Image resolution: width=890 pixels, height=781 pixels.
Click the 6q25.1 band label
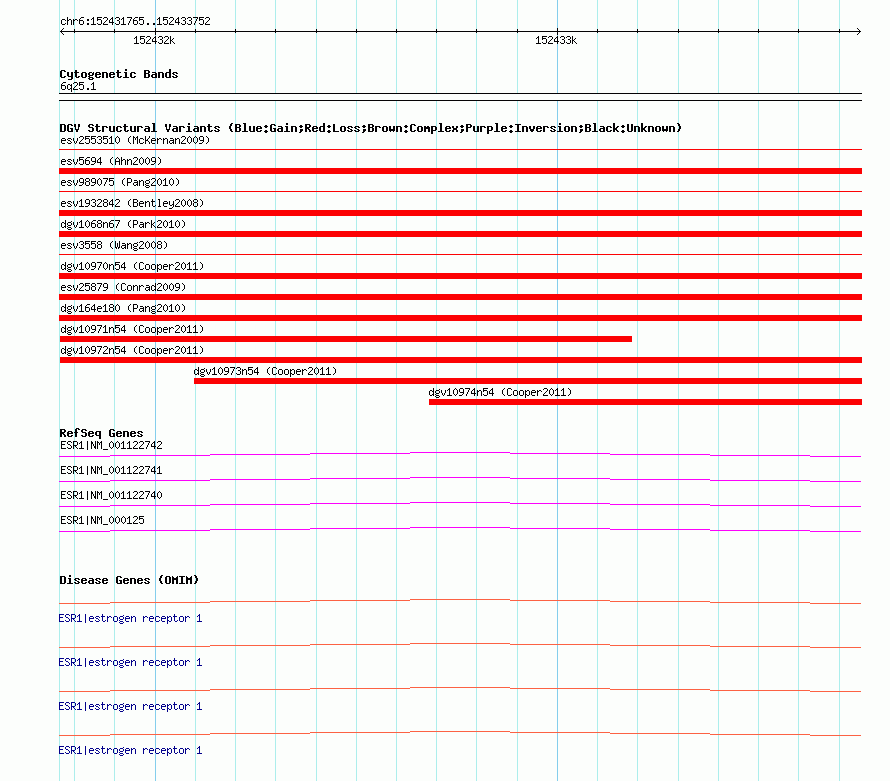pyautogui.click(x=78, y=86)
